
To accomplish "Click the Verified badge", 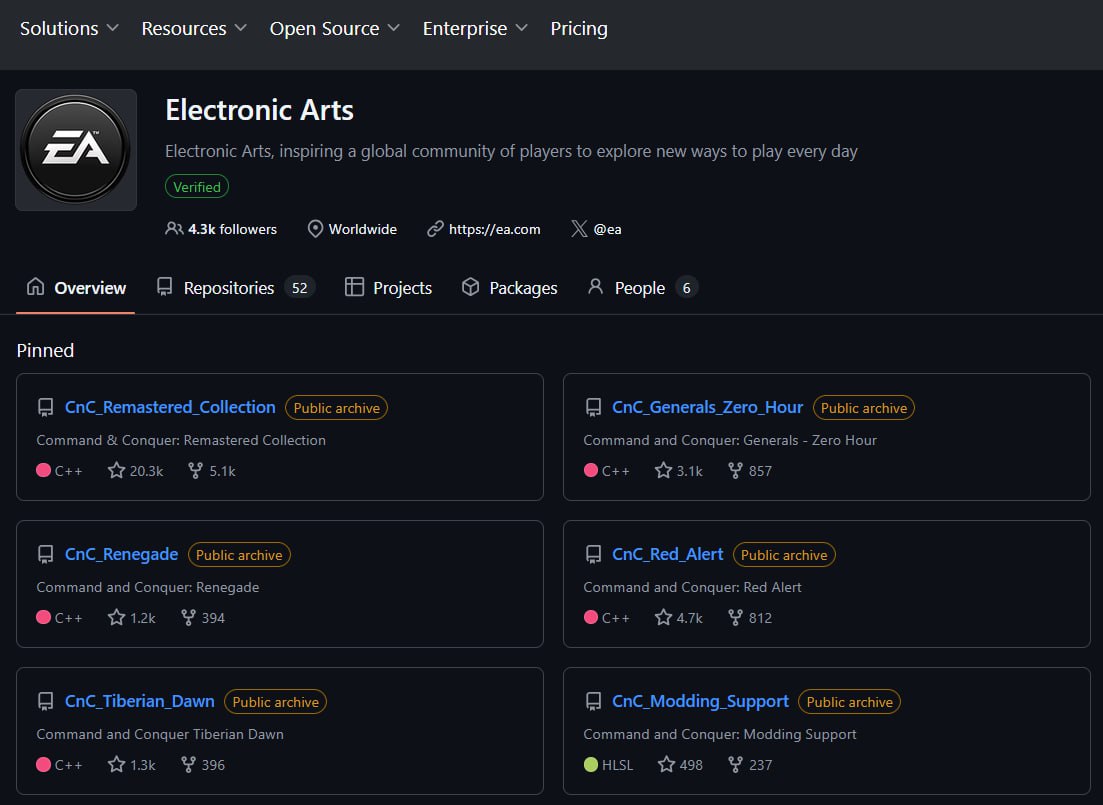I will coord(197,186).
